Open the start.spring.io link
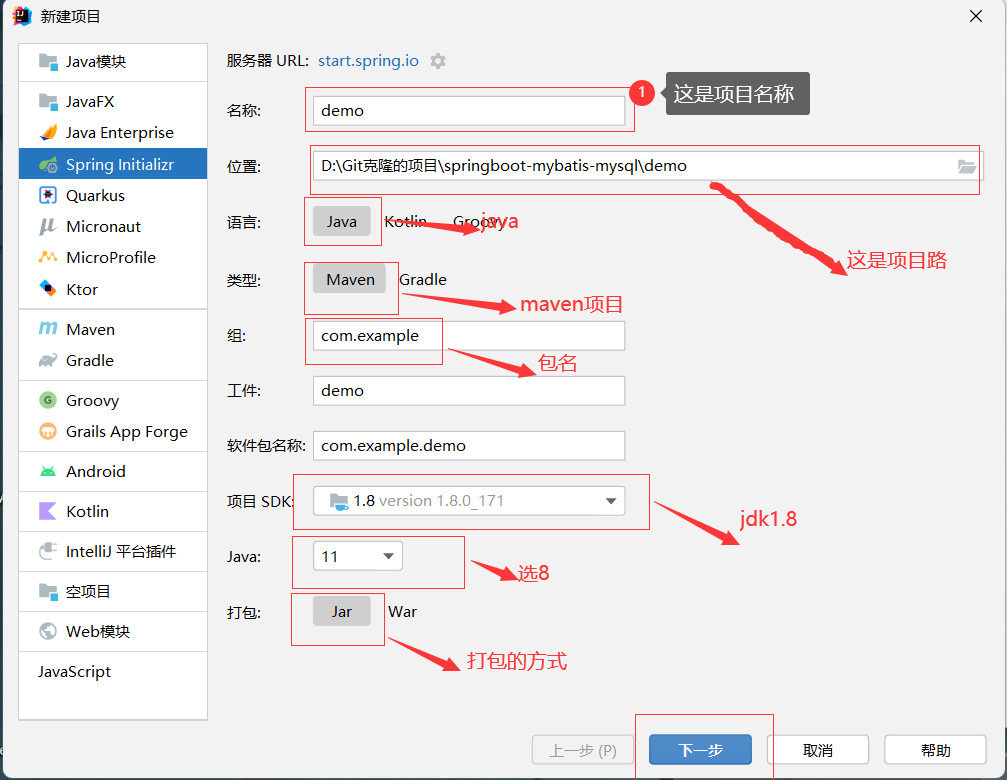The height and width of the screenshot is (780, 1007). click(368, 61)
